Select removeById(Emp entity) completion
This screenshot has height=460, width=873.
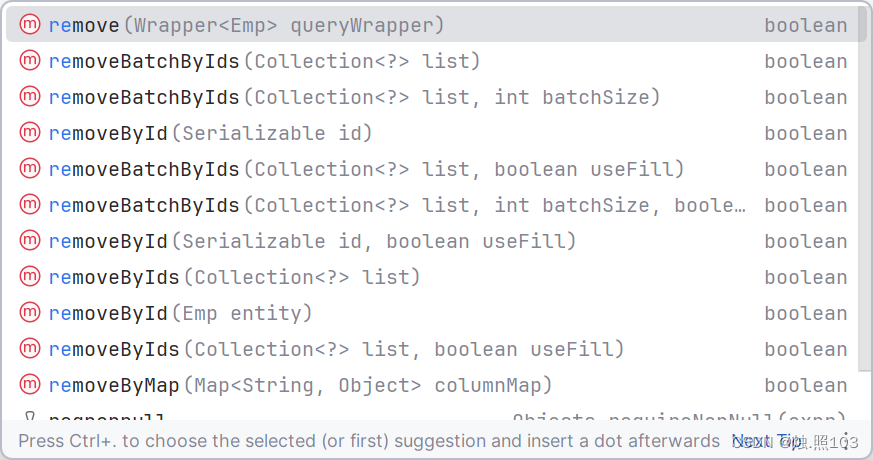pos(432,313)
